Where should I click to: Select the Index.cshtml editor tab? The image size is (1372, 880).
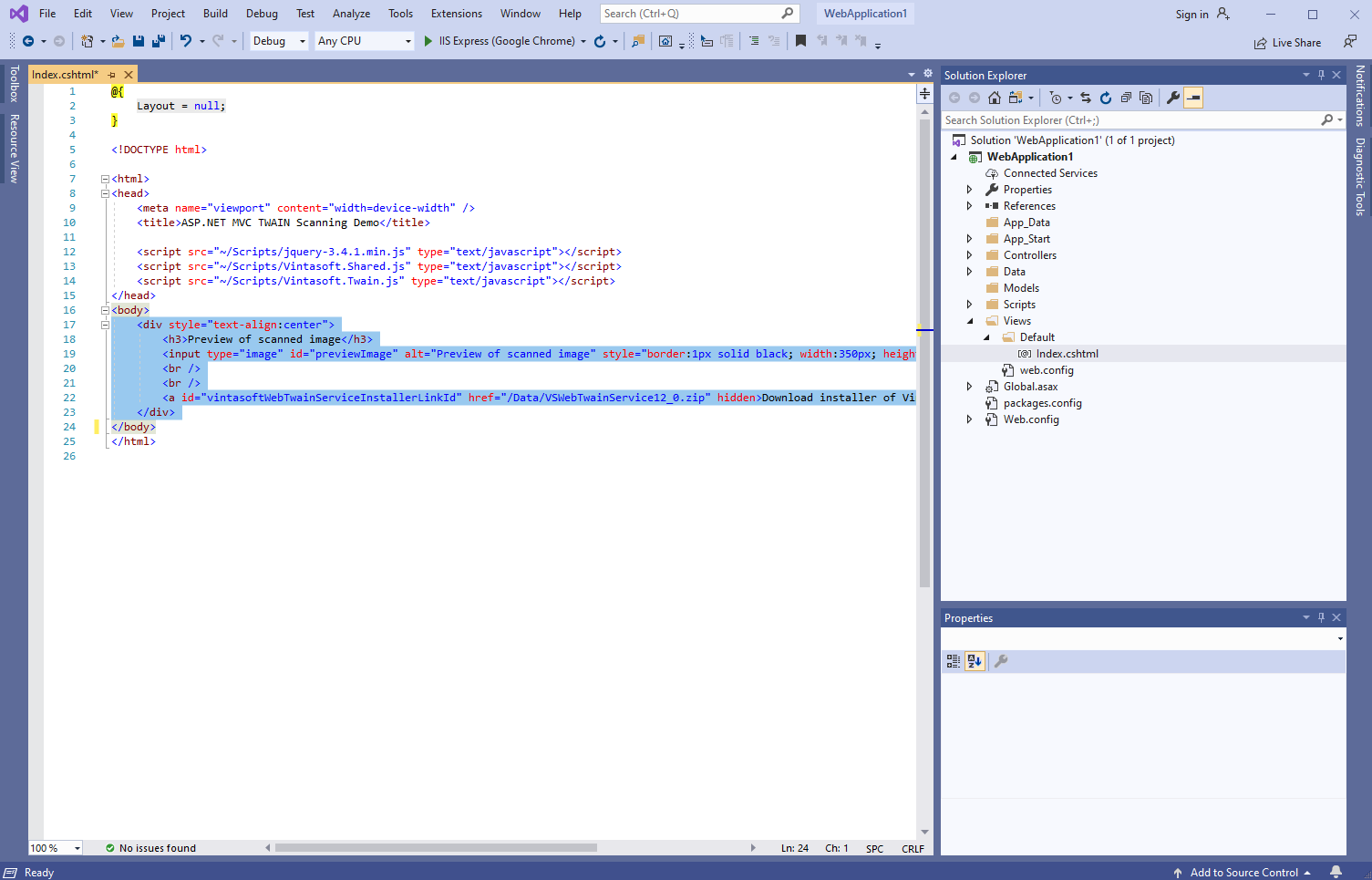pos(64,75)
